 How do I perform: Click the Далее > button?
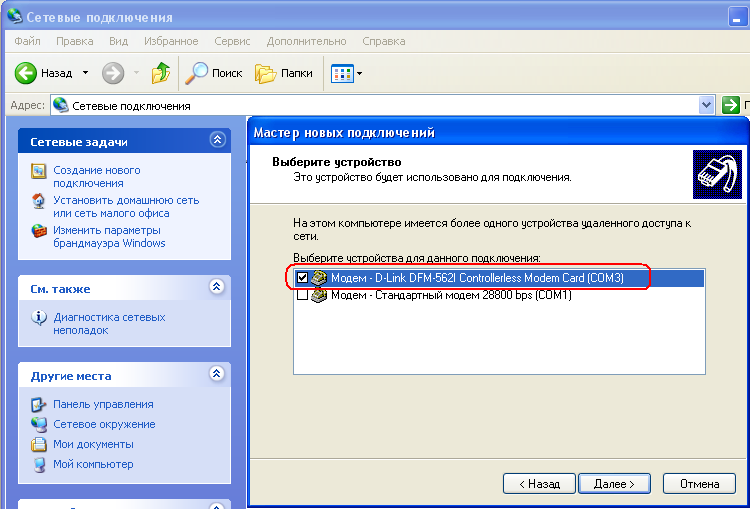614,484
